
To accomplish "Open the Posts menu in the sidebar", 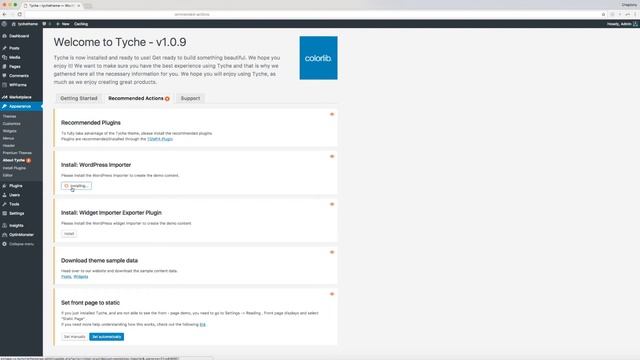I will click(14, 48).
